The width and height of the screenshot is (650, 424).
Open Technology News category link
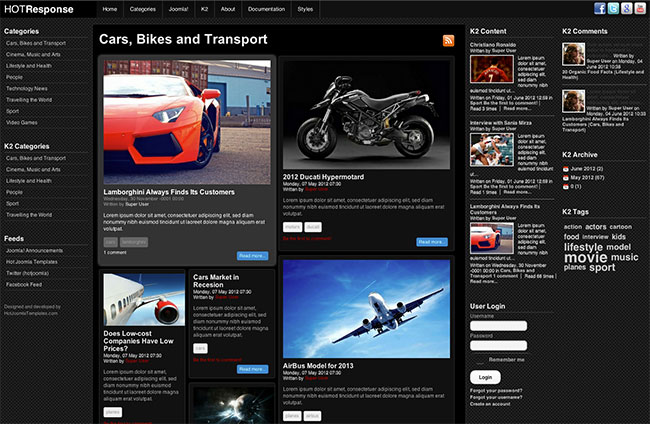27,88
